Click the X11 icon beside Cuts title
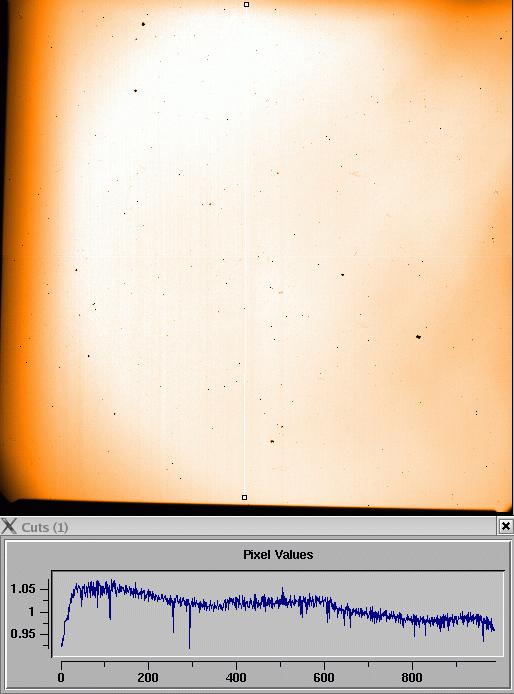 pyautogui.click(x=8, y=526)
